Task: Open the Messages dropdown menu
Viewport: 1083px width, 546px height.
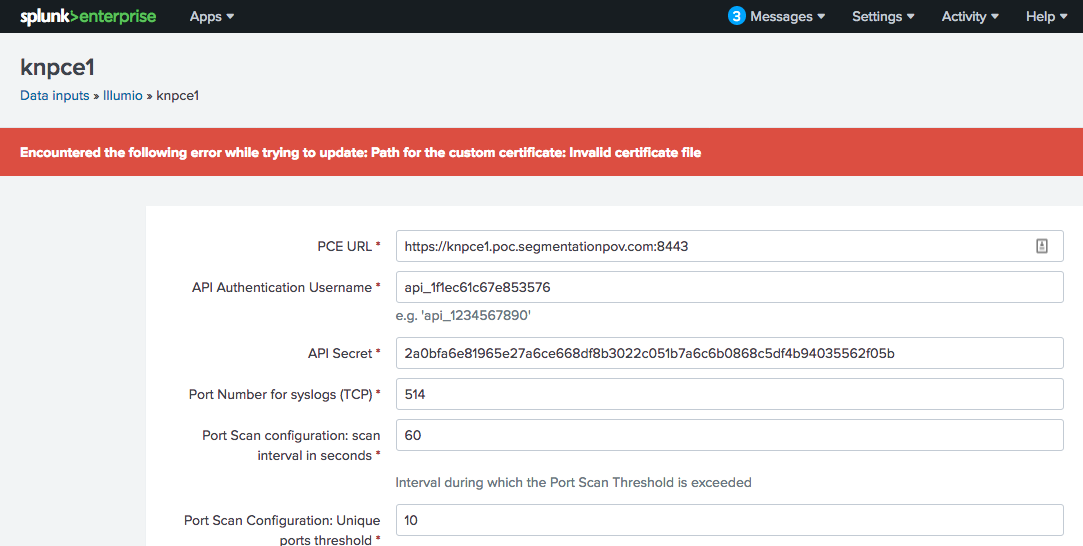Action: tap(787, 17)
